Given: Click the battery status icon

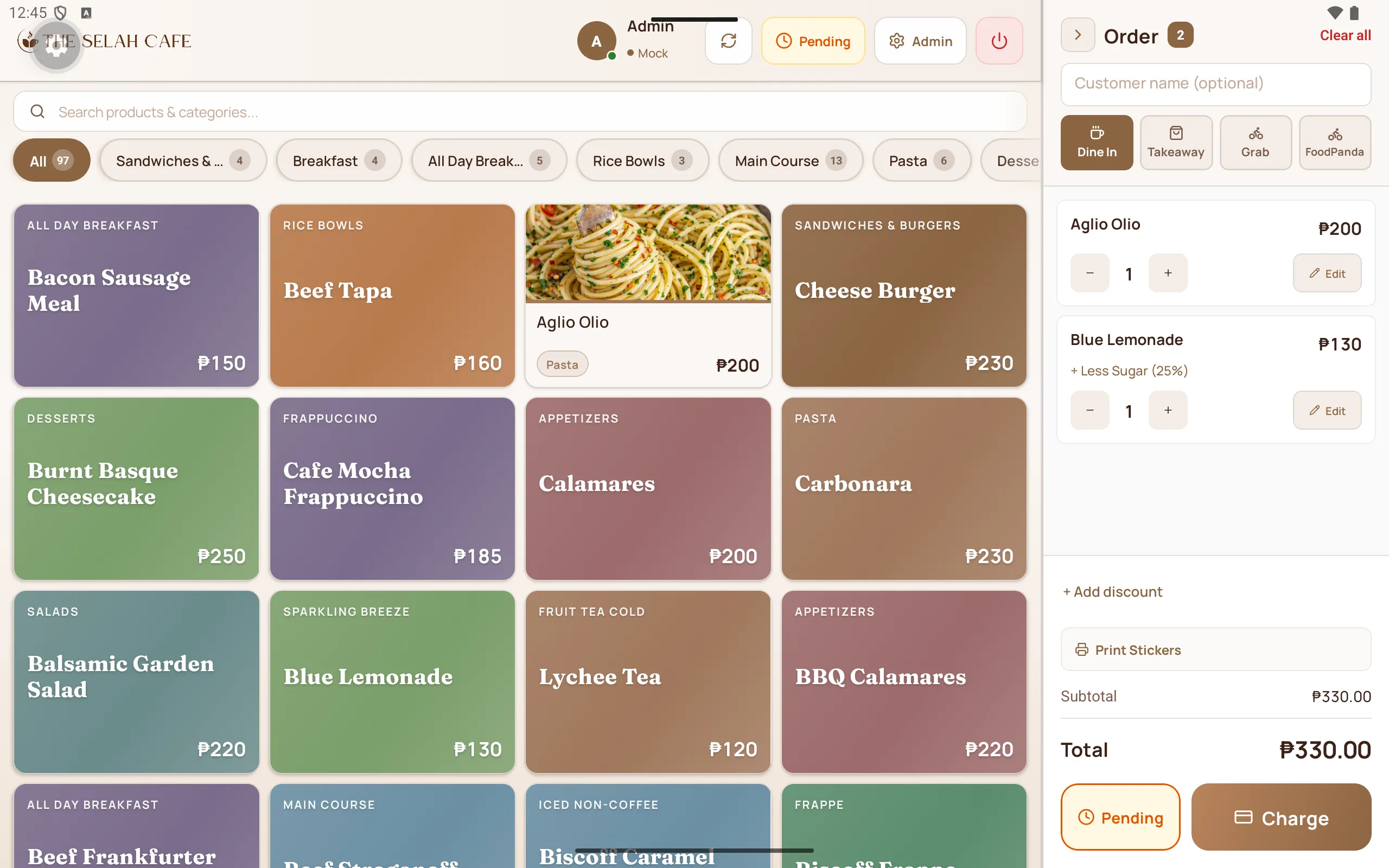Looking at the screenshot, I should coord(1355,12).
